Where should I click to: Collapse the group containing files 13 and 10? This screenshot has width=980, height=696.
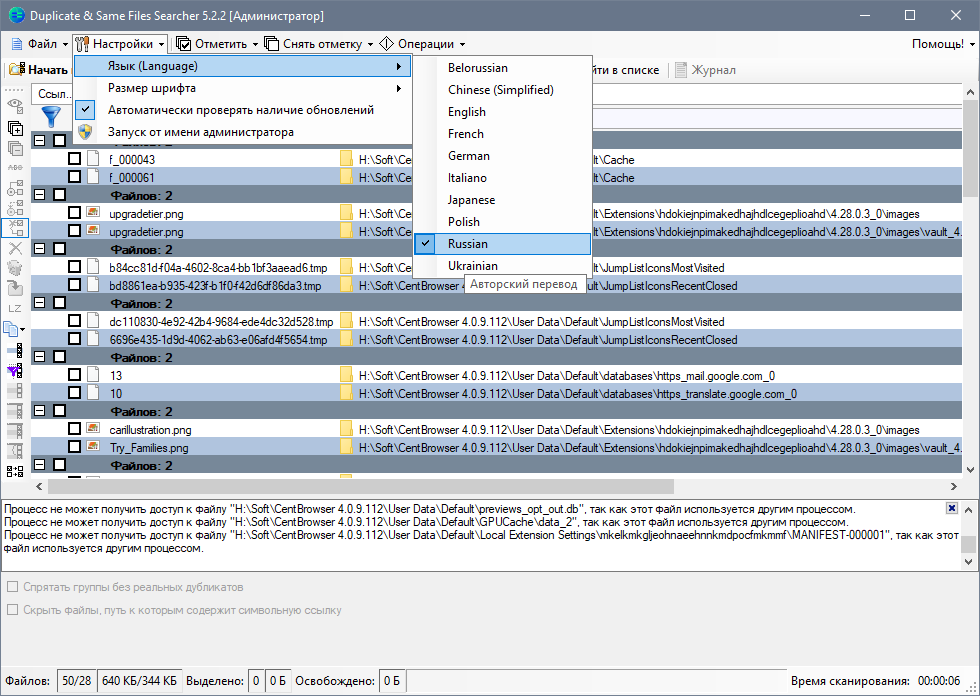[x=39, y=357]
